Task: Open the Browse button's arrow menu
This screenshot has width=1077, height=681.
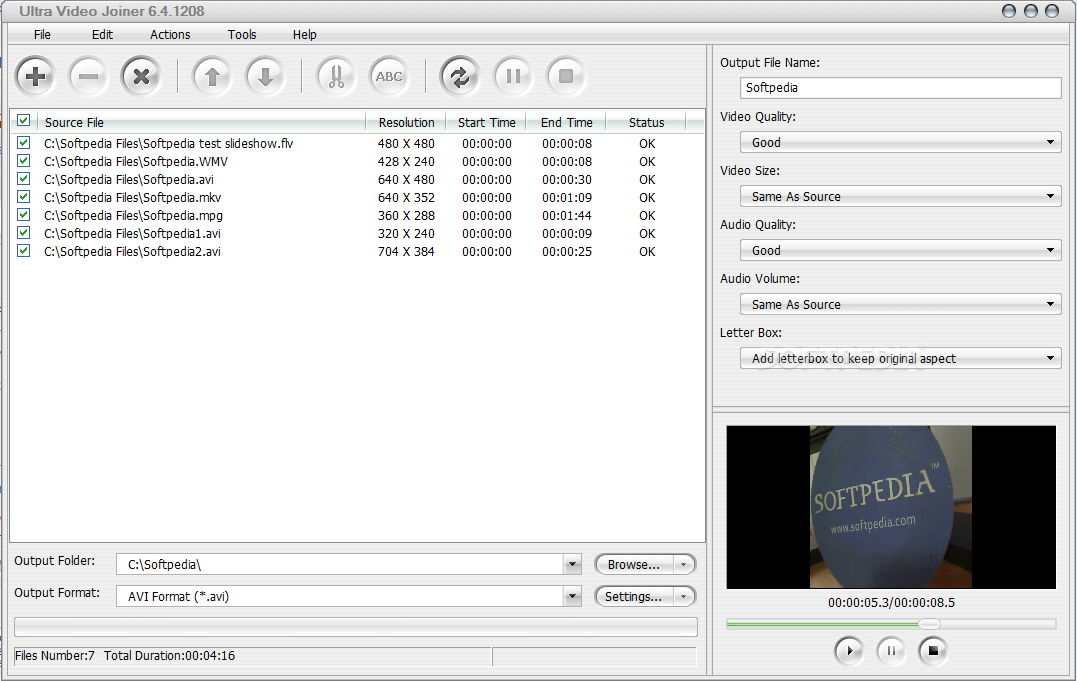Action: coord(683,564)
